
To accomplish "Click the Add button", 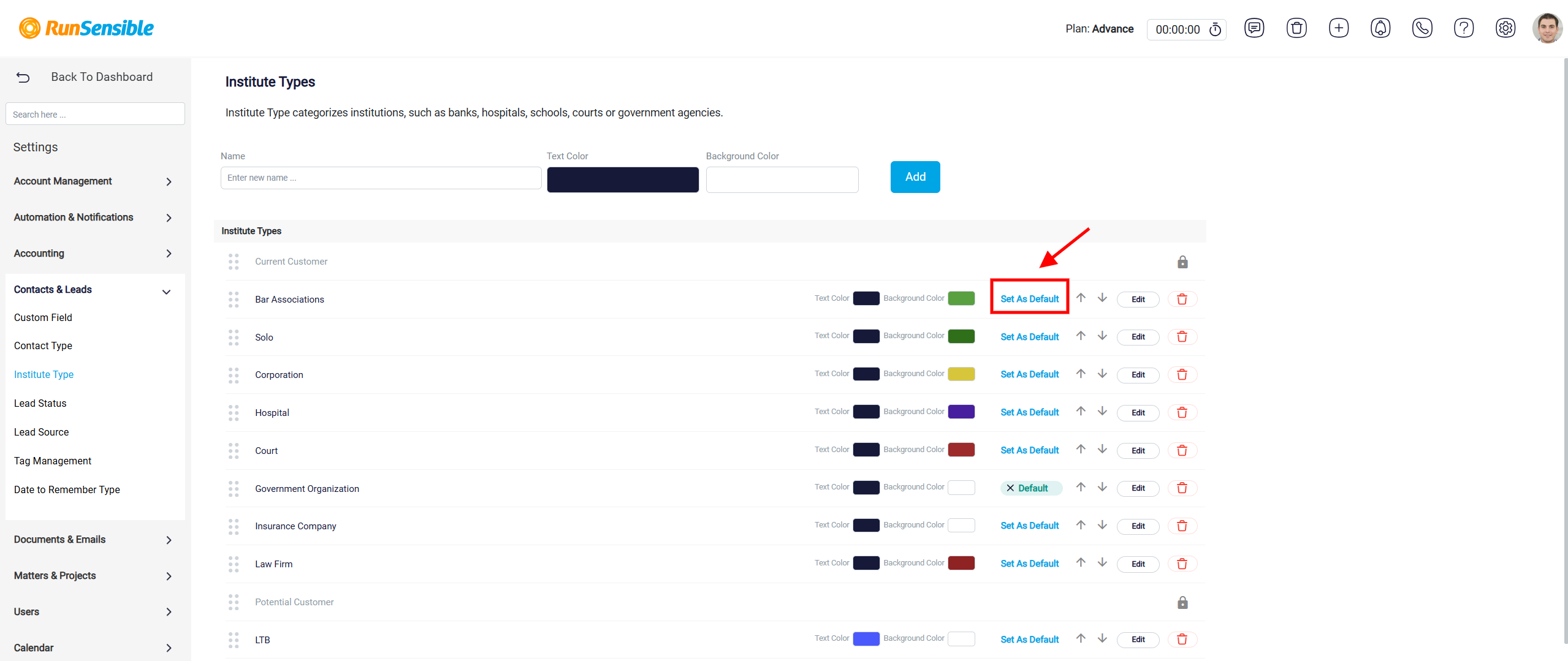I will (915, 177).
